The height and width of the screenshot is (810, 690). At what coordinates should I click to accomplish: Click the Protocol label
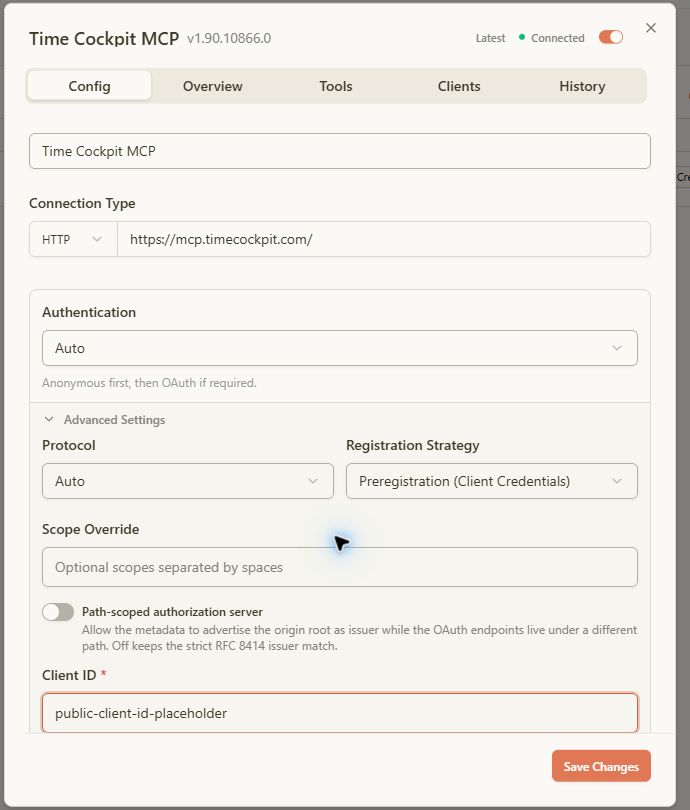click(x=69, y=445)
